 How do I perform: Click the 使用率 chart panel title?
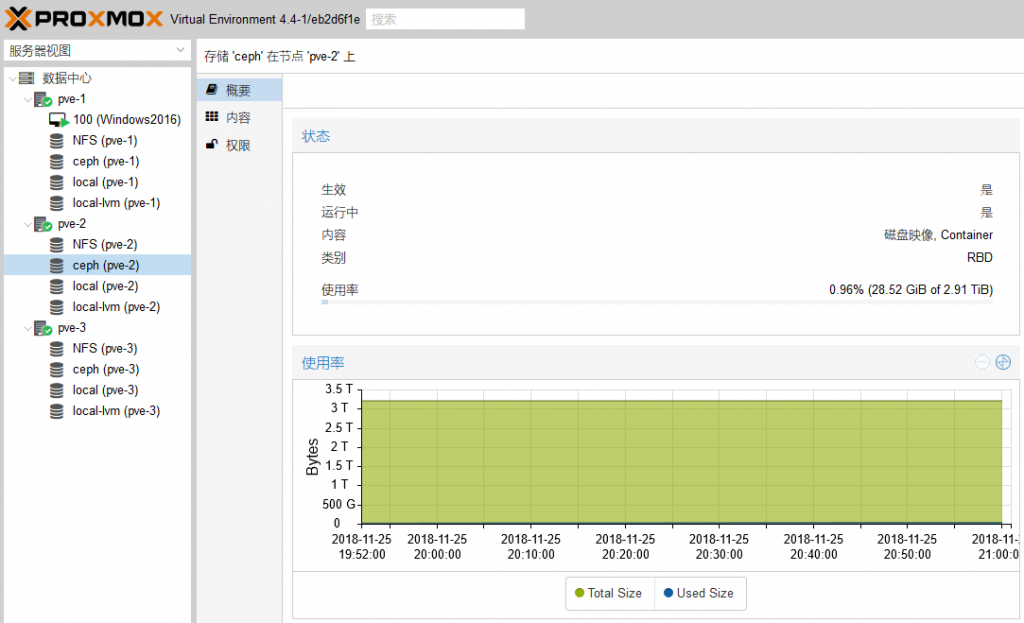(323, 363)
